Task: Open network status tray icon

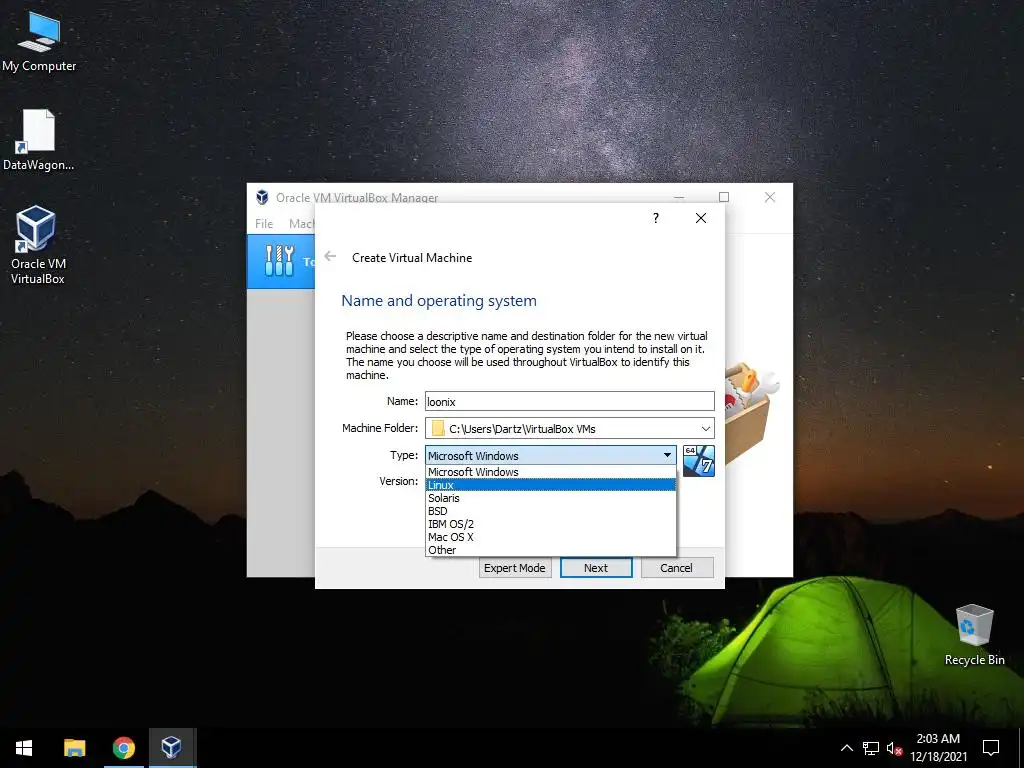Action: tap(870, 748)
